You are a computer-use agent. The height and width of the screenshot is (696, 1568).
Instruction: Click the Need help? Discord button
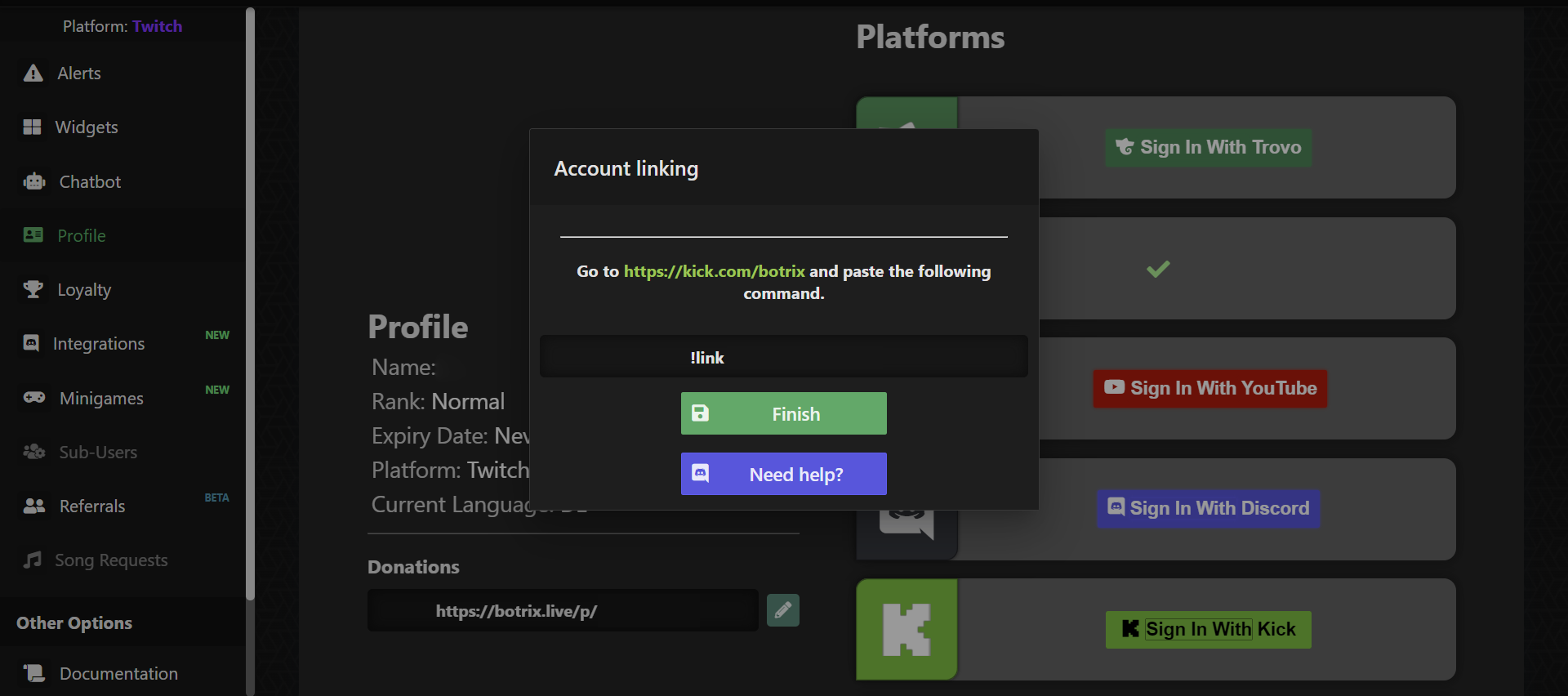[x=783, y=474]
